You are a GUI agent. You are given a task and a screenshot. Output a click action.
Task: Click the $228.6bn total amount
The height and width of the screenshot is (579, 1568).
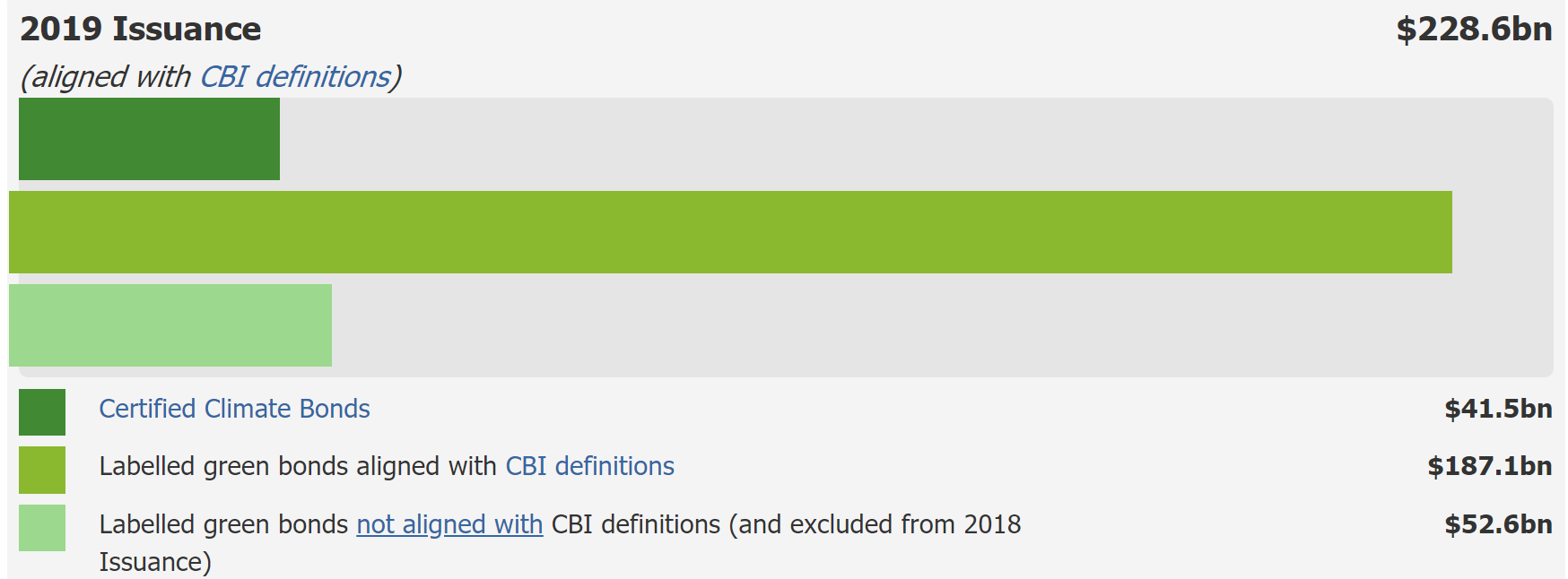[1474, 30]
